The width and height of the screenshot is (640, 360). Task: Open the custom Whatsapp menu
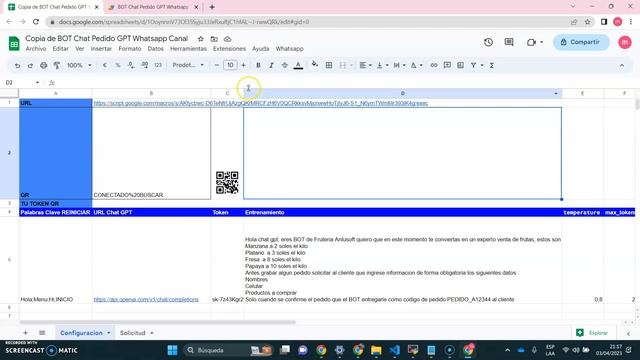pyautogui.click(x=289, y=49)
